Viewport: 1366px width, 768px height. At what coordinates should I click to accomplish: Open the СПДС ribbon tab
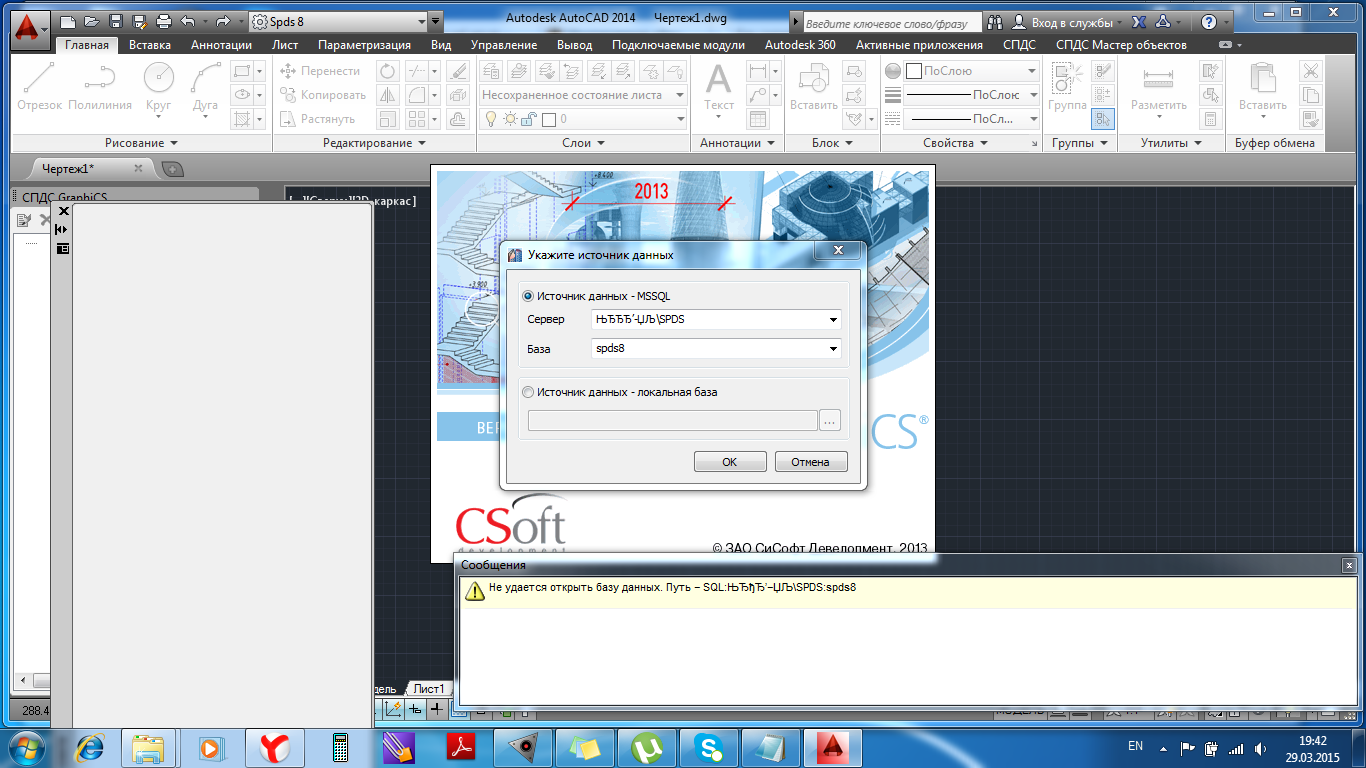click(x=1020, y=45)
